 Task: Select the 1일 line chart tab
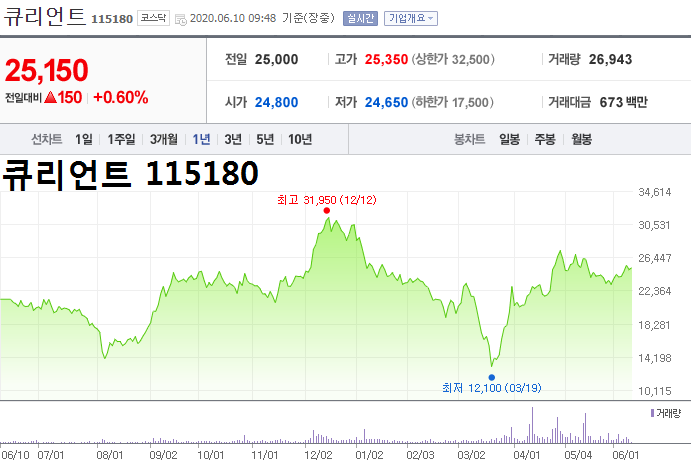point(84,140)
